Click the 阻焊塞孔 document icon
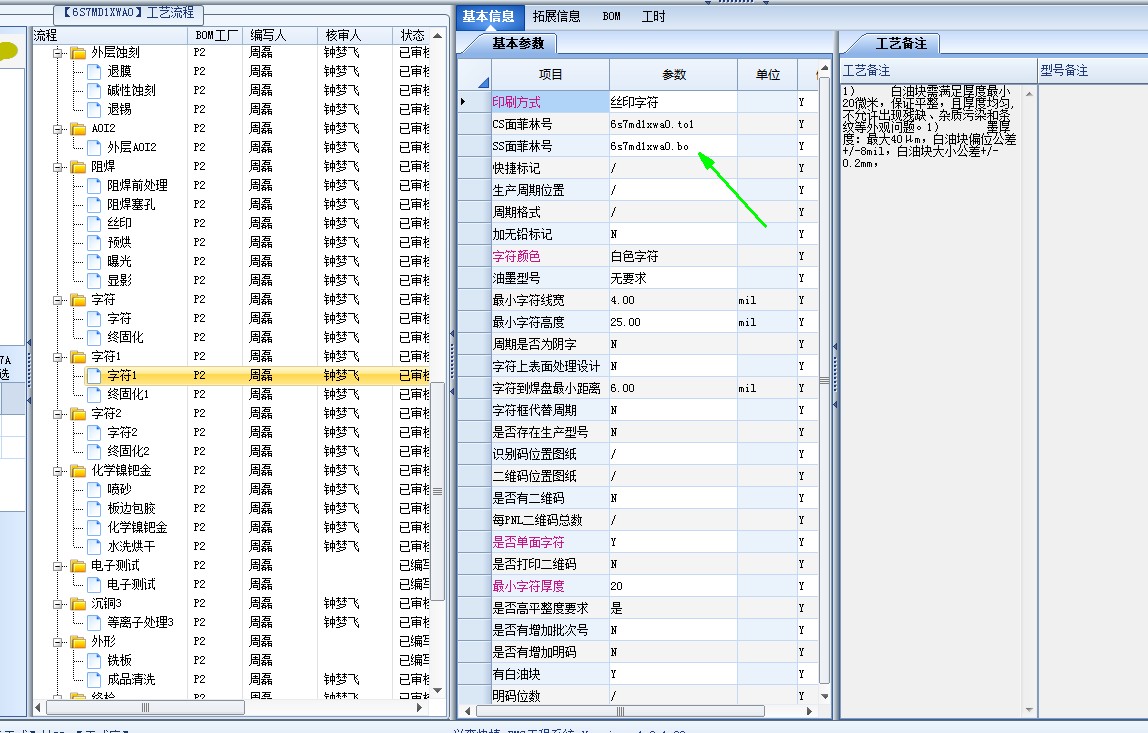 (94, 205)
